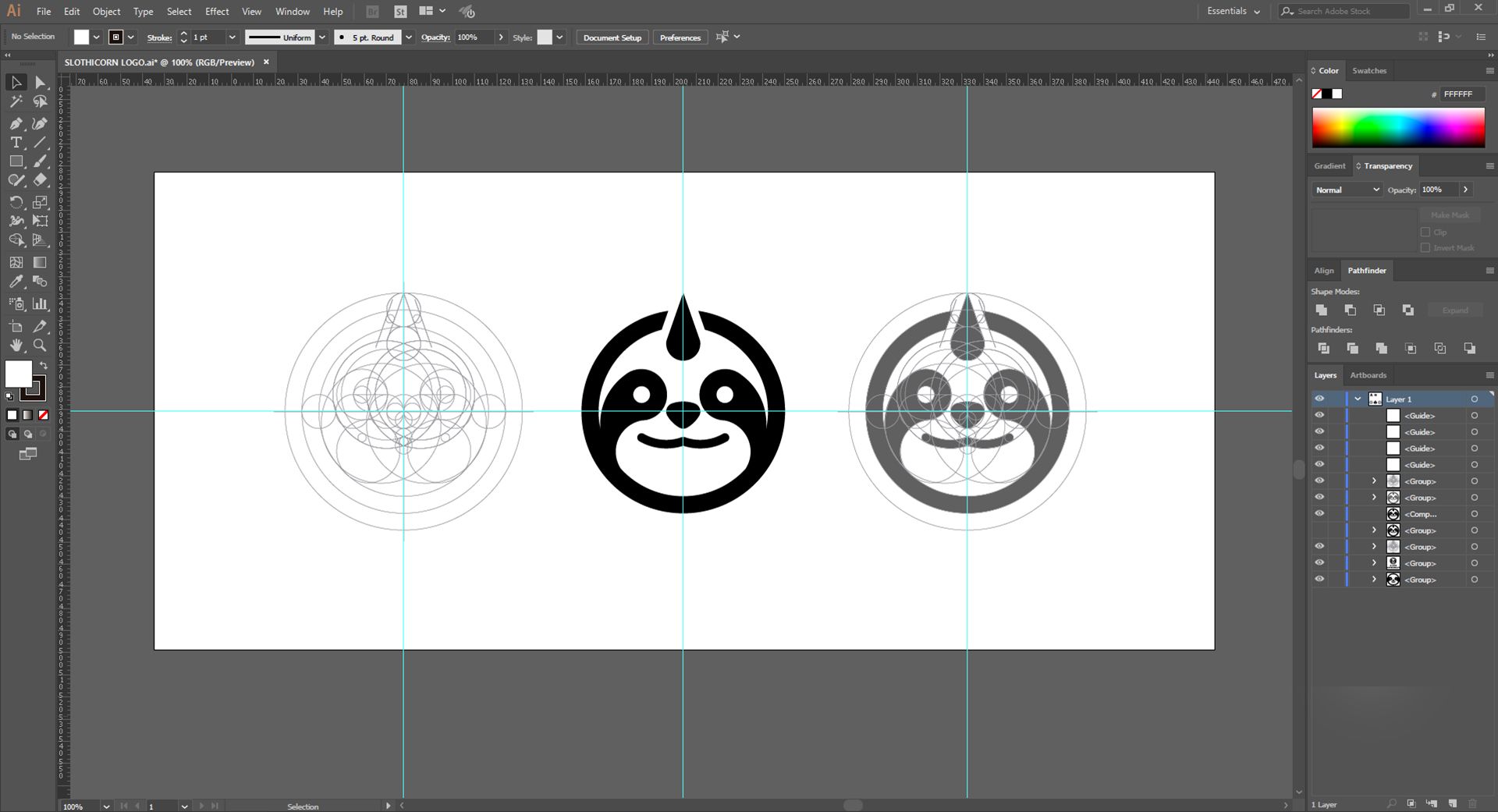Image resolution: width=1498 pixels, height=812 pixels.
Task: Click the Minus Front shape mode icon
Action: [x=1351, y=310]
